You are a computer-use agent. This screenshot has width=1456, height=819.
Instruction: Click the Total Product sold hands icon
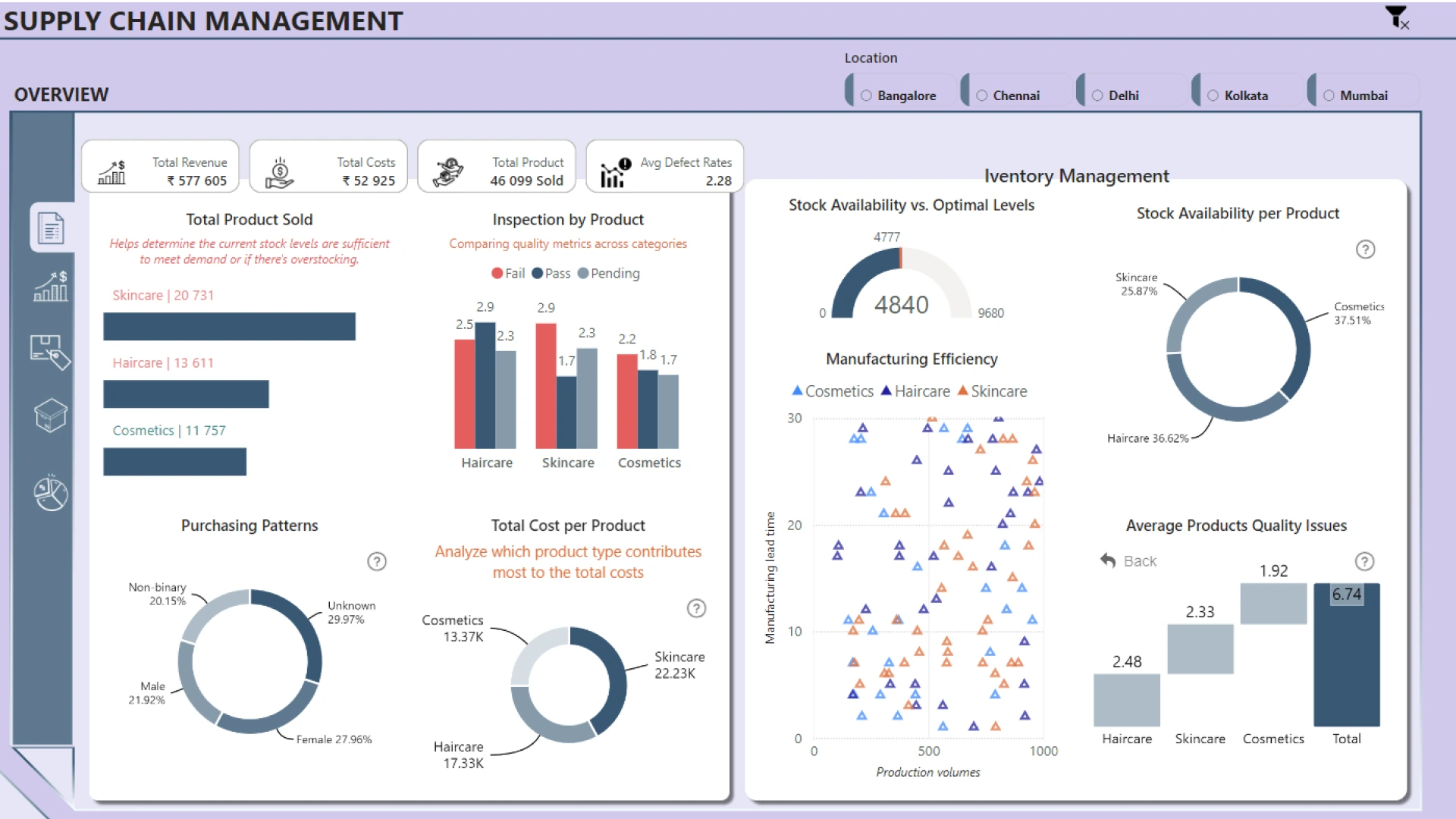(x=447, y=172)
